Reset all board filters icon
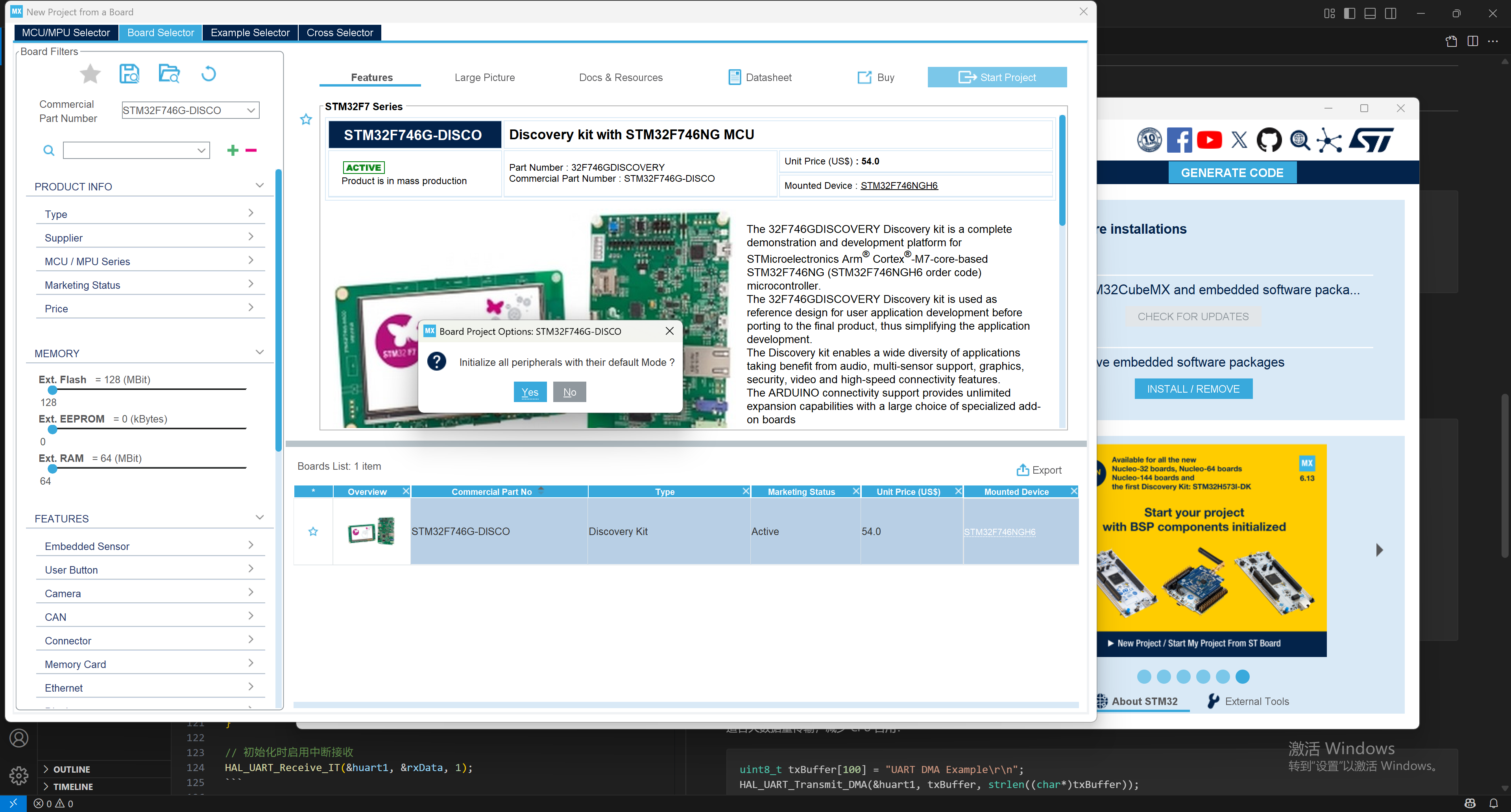Screen dimensions: 1511x812 pos(208,74)
